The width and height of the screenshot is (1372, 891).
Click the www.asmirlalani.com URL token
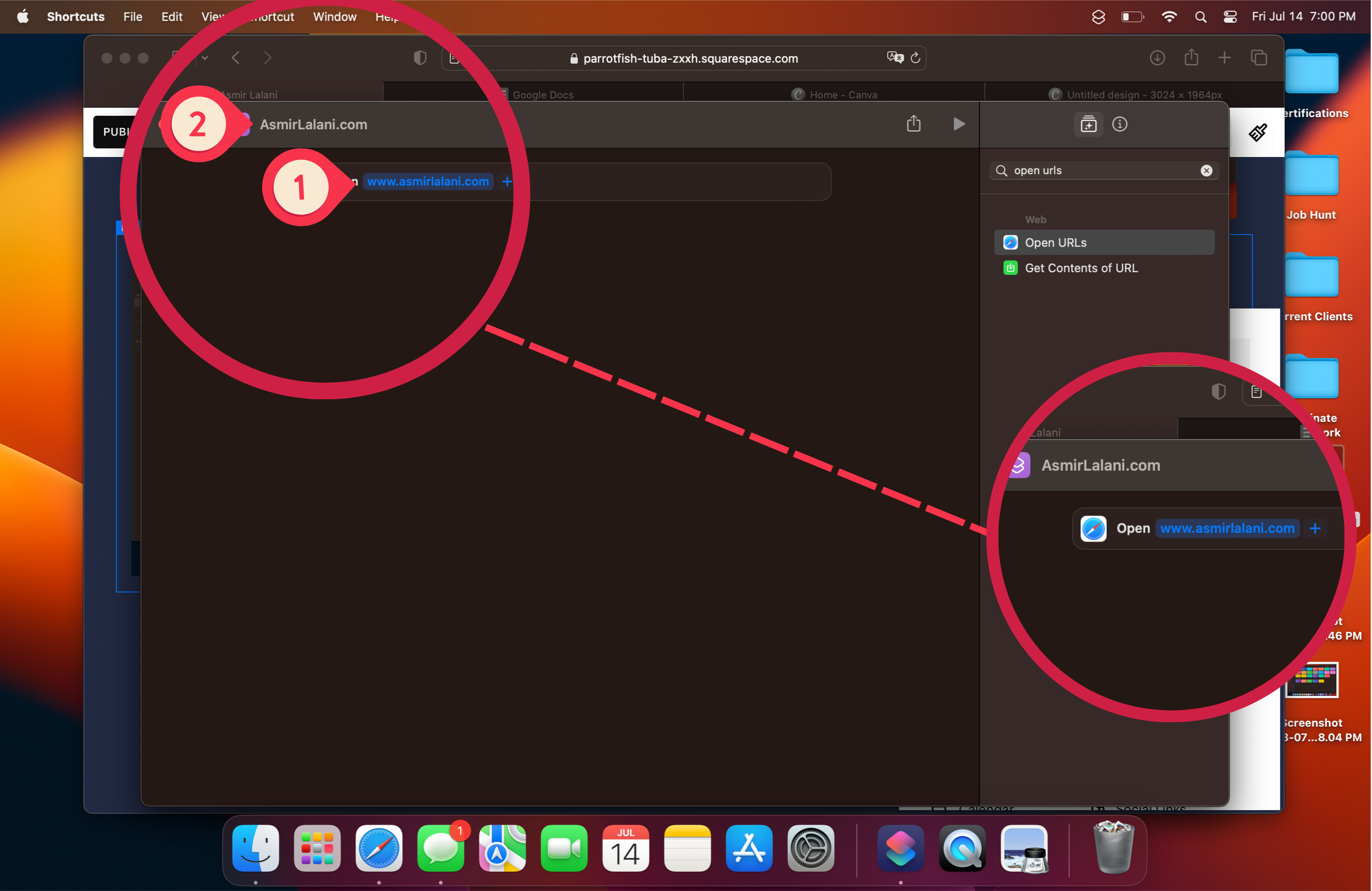point(428,182)
